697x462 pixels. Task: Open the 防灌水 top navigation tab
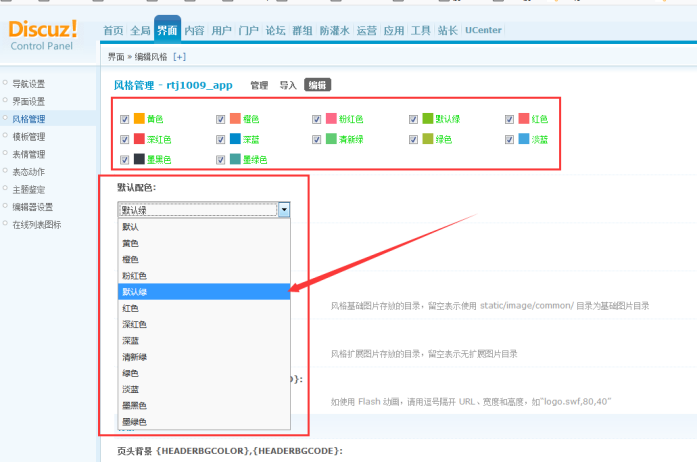click(334, 30)
